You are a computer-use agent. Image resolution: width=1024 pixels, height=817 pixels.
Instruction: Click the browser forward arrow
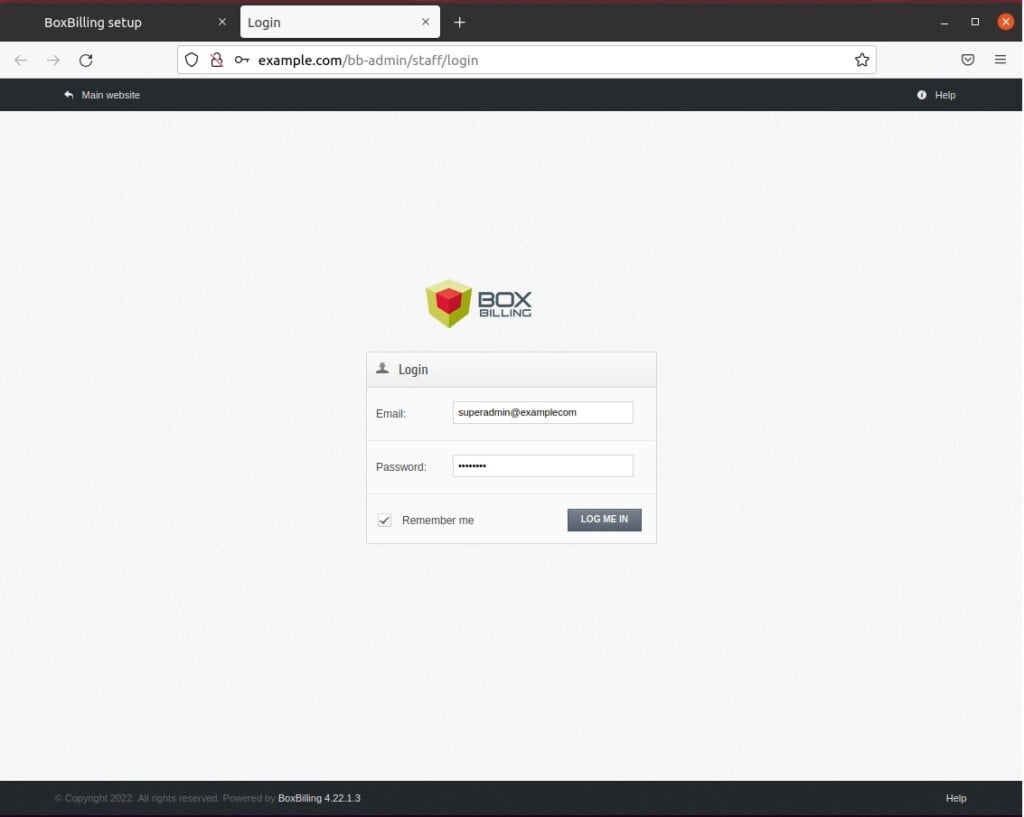pyautogui.click(x=53, y=60)
